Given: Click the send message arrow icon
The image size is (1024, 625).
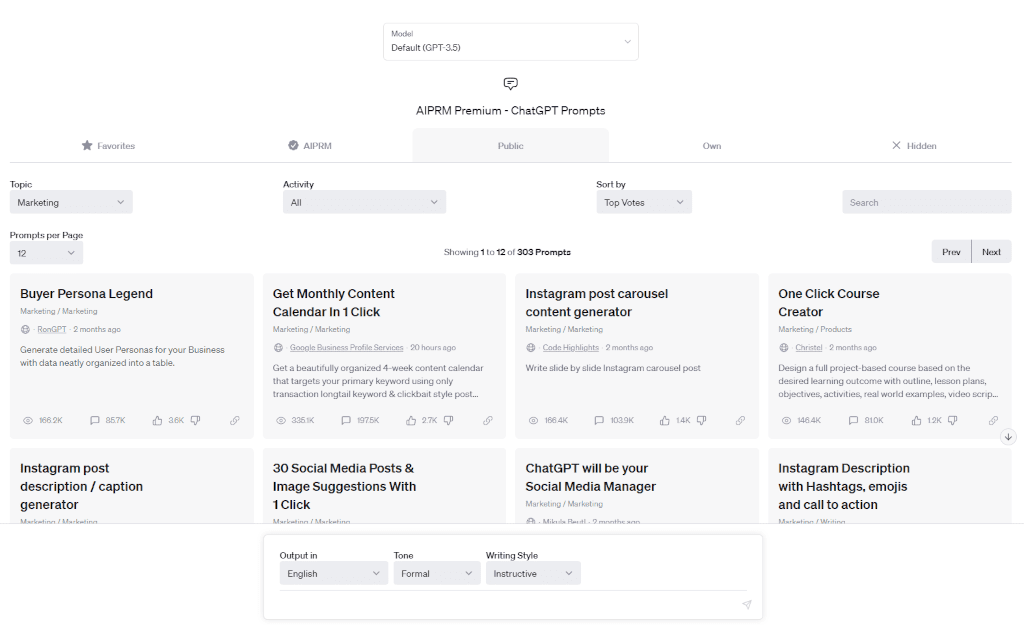Looking at the screenshot, I should (746, 605).
